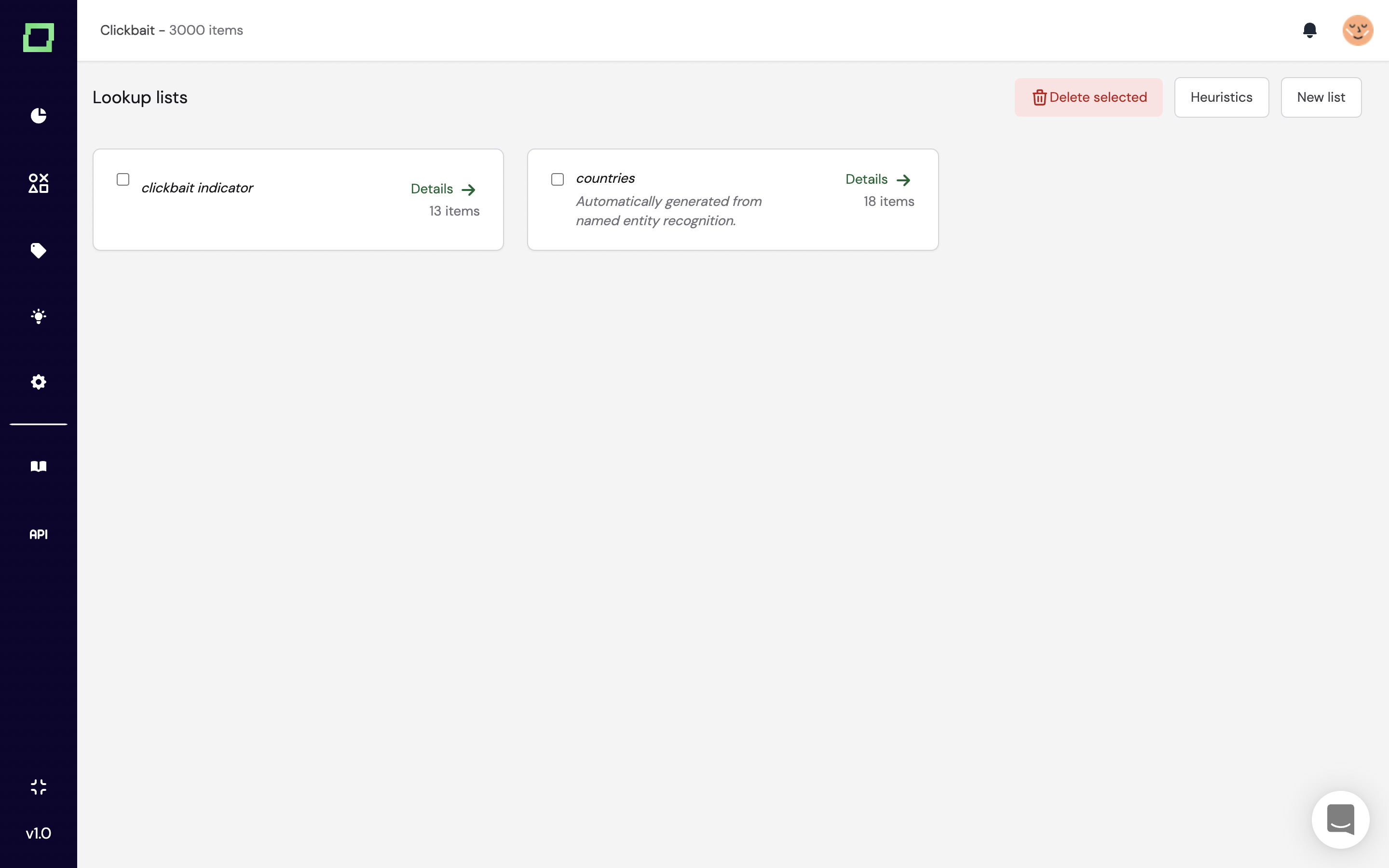This screenshot has height=868, width=1389.
Task: Open the lightbulb heuristics icon
Action: pos(39,316)
